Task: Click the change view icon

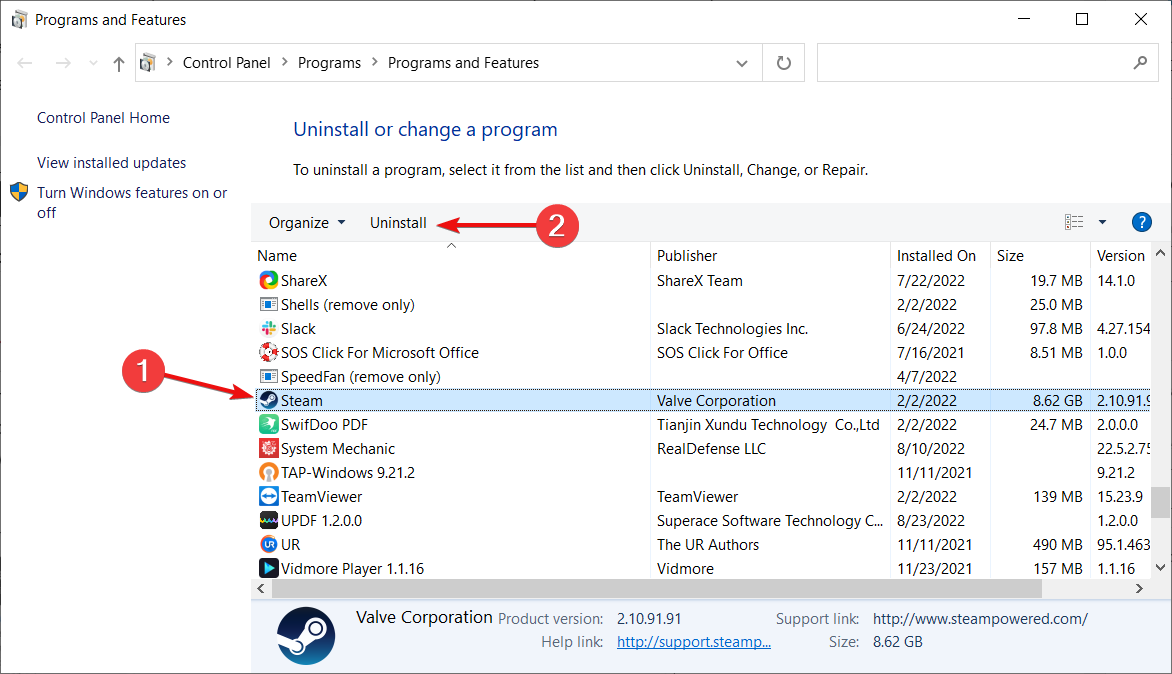Action: pos(1074,222)
